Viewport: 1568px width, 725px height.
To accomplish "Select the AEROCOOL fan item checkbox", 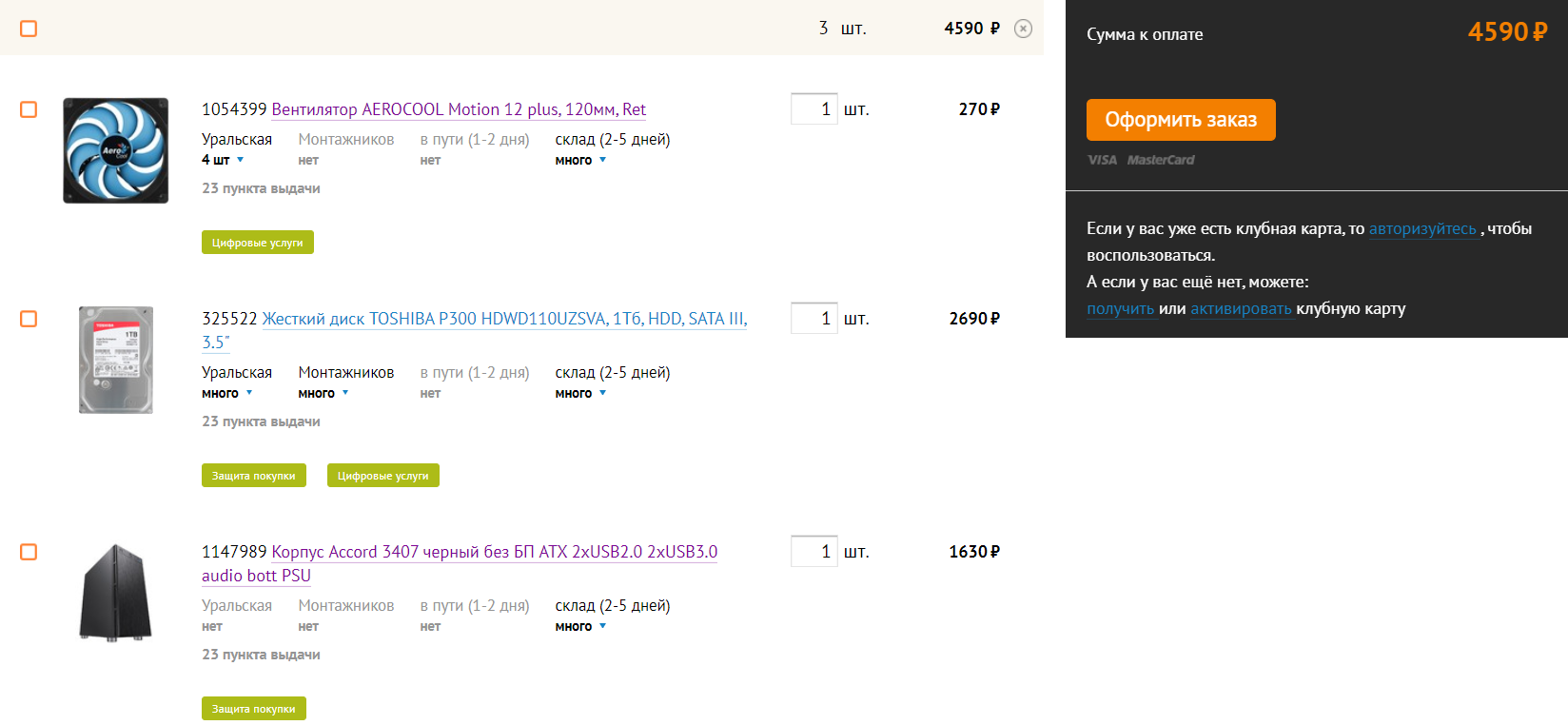I will click(29, 109).
